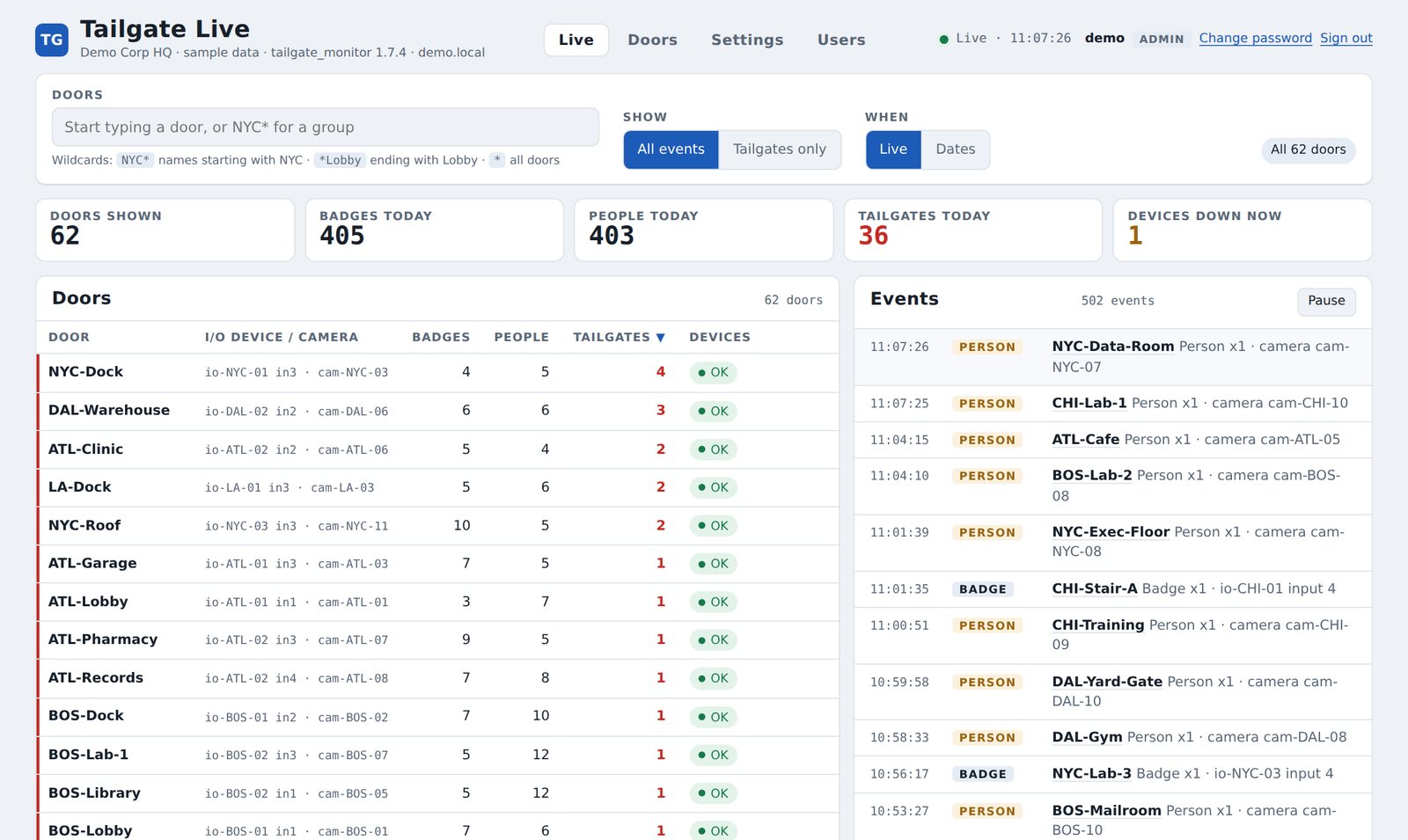
Task: Pause the events feed
Action: tap(1326, 301)
